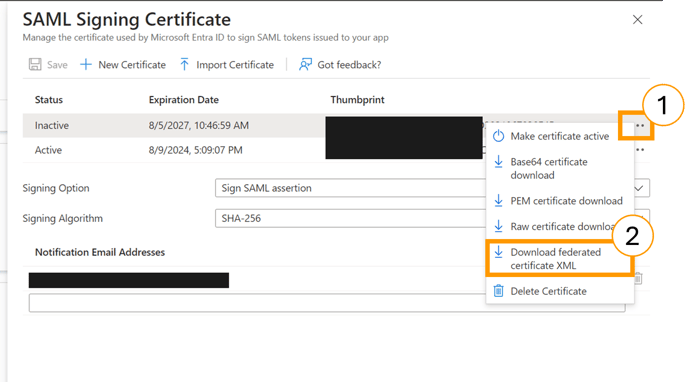Click the Import Certificate upload arrow icon
Image resolution: width=688 pixels, height=382 pixels.
coord(185,64)
